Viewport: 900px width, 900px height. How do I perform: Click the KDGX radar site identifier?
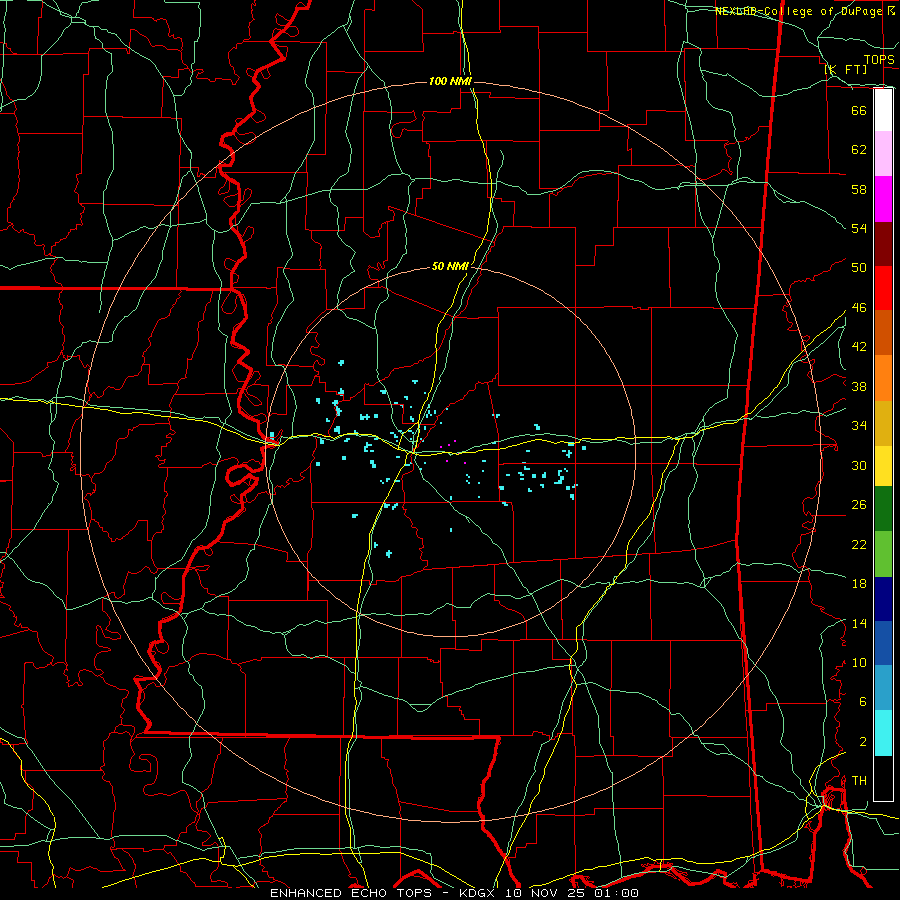pos(476,893)
